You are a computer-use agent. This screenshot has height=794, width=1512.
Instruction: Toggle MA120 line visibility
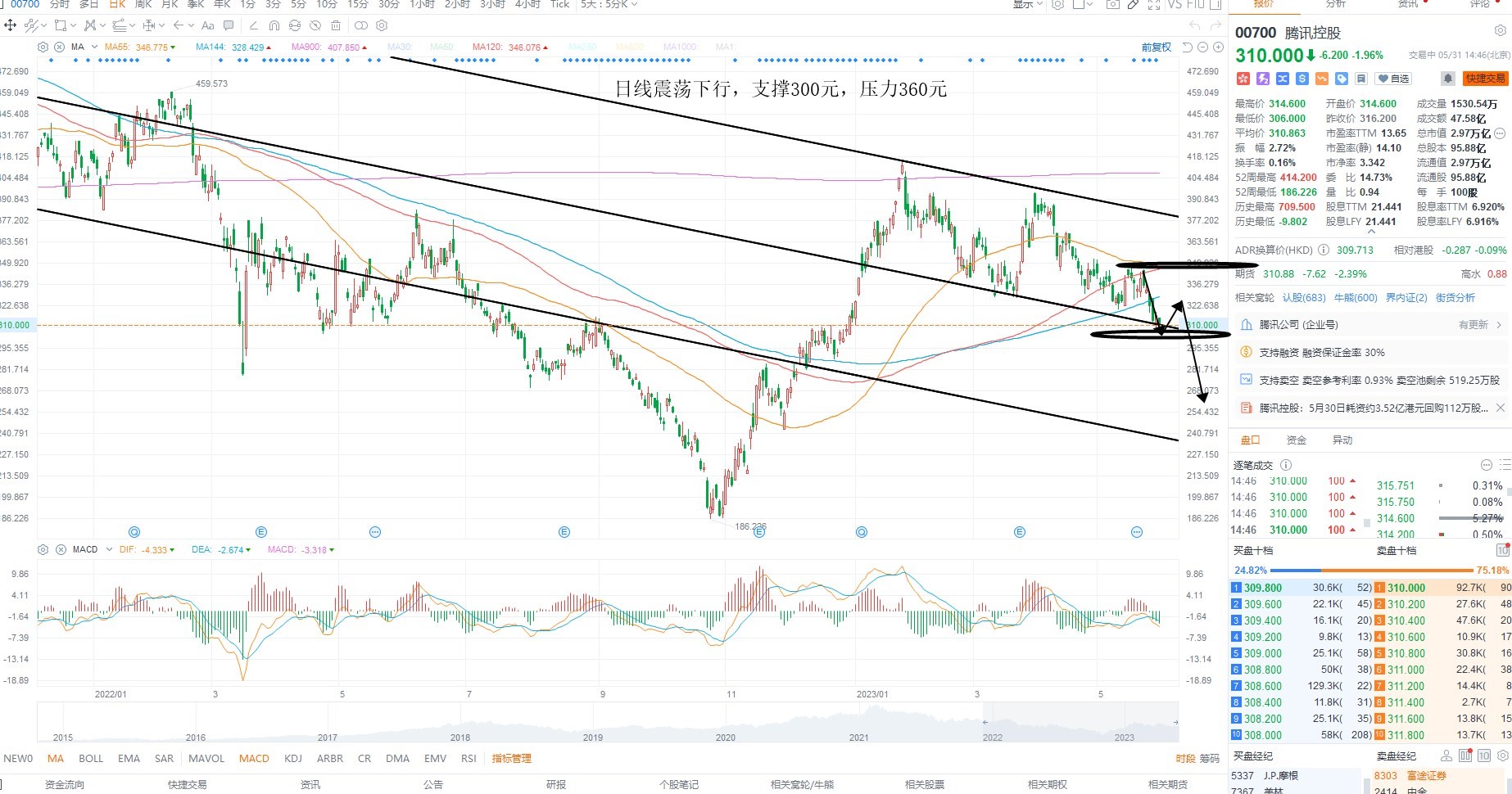(x=510, y=47)
